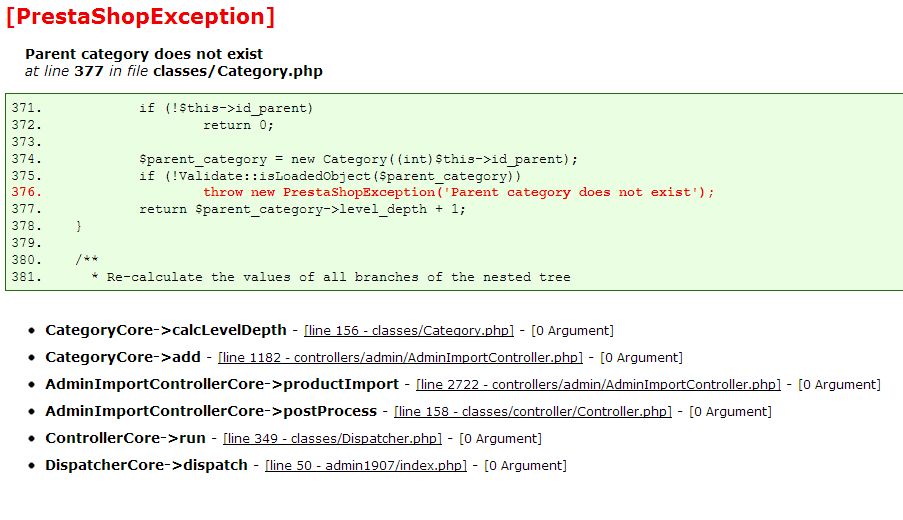Open the line 158 classes/controller/Controller.php link
The image size is (903, 520).
(533, 412)
